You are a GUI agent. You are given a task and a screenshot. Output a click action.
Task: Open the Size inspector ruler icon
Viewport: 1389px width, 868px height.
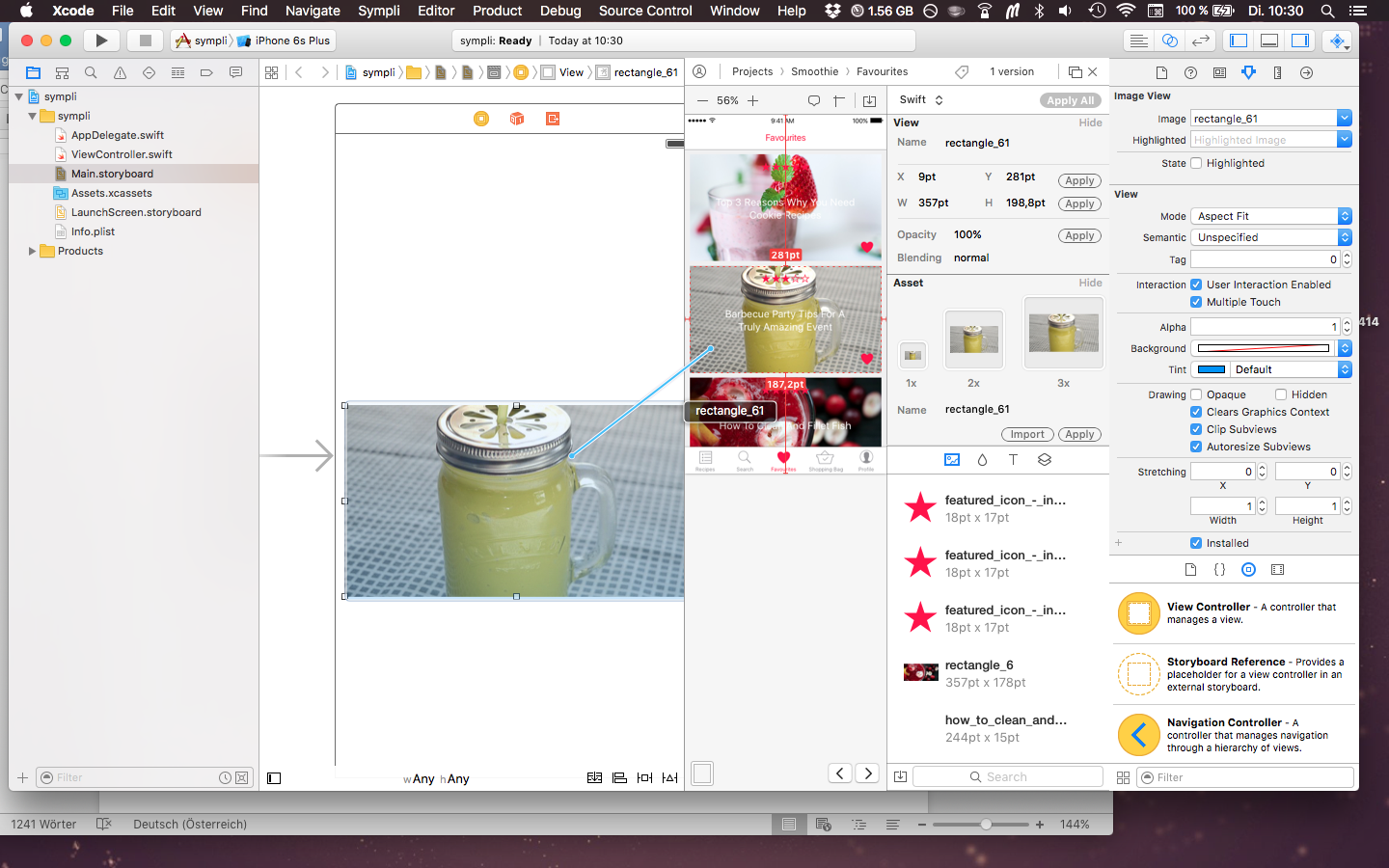tap(1277, 72)
